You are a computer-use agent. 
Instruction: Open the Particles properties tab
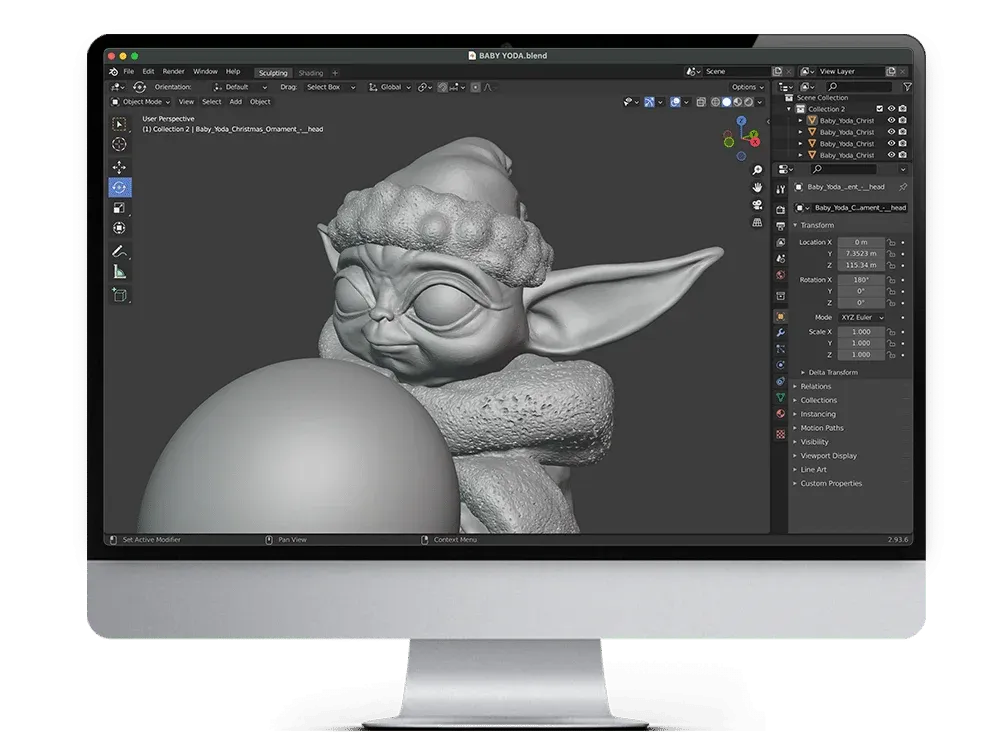click(x=781, y=349)
